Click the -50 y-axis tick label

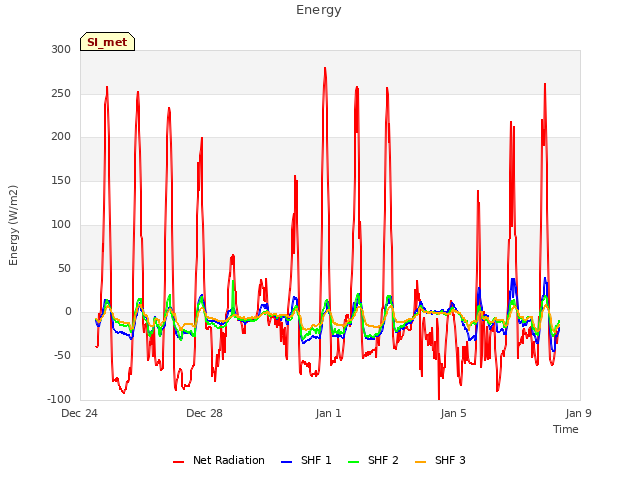coord(63,356)
